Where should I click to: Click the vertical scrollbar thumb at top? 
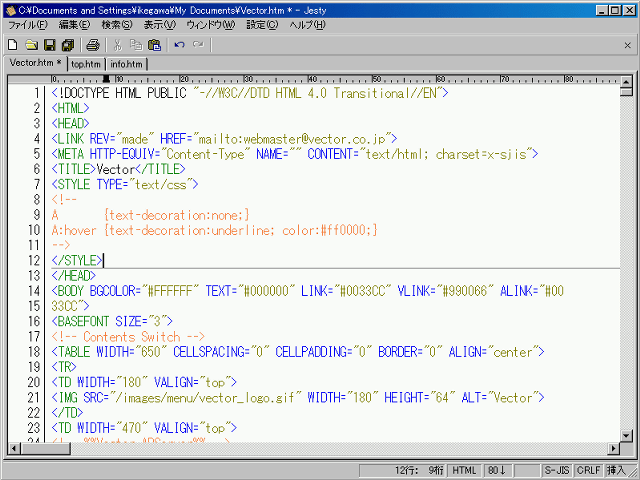tap(626, 91)
